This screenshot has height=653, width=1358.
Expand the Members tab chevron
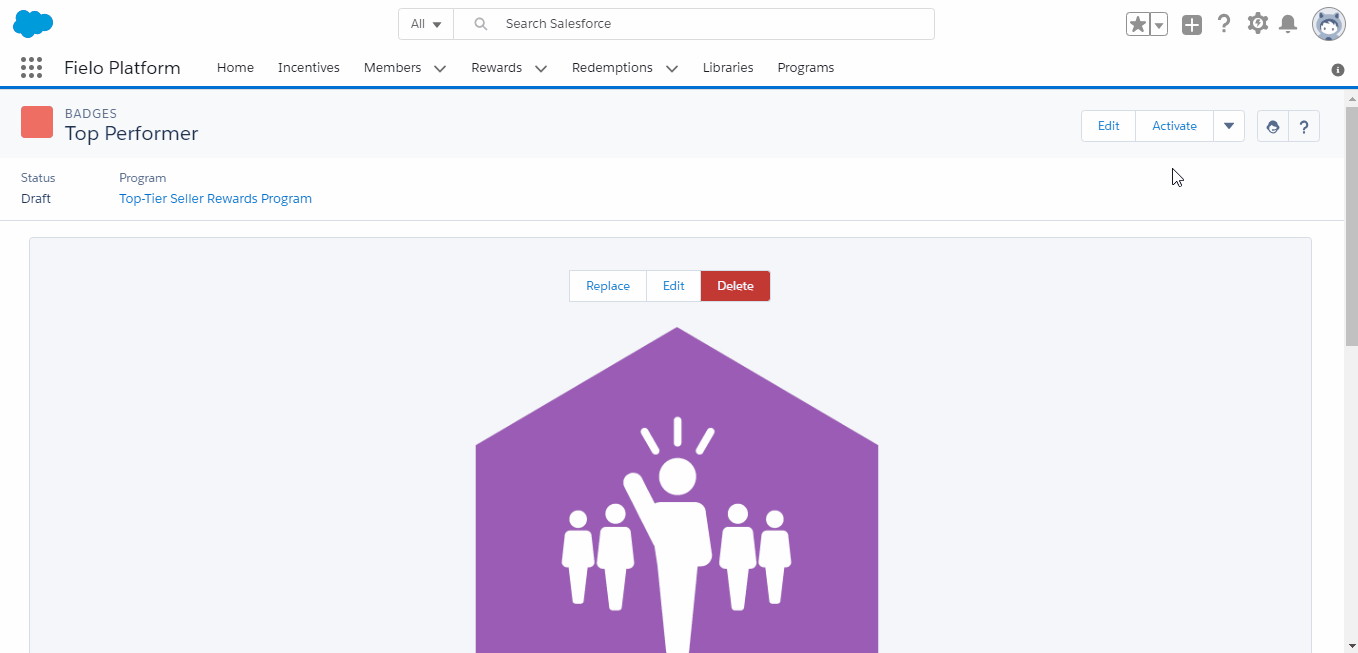[440, 69]
